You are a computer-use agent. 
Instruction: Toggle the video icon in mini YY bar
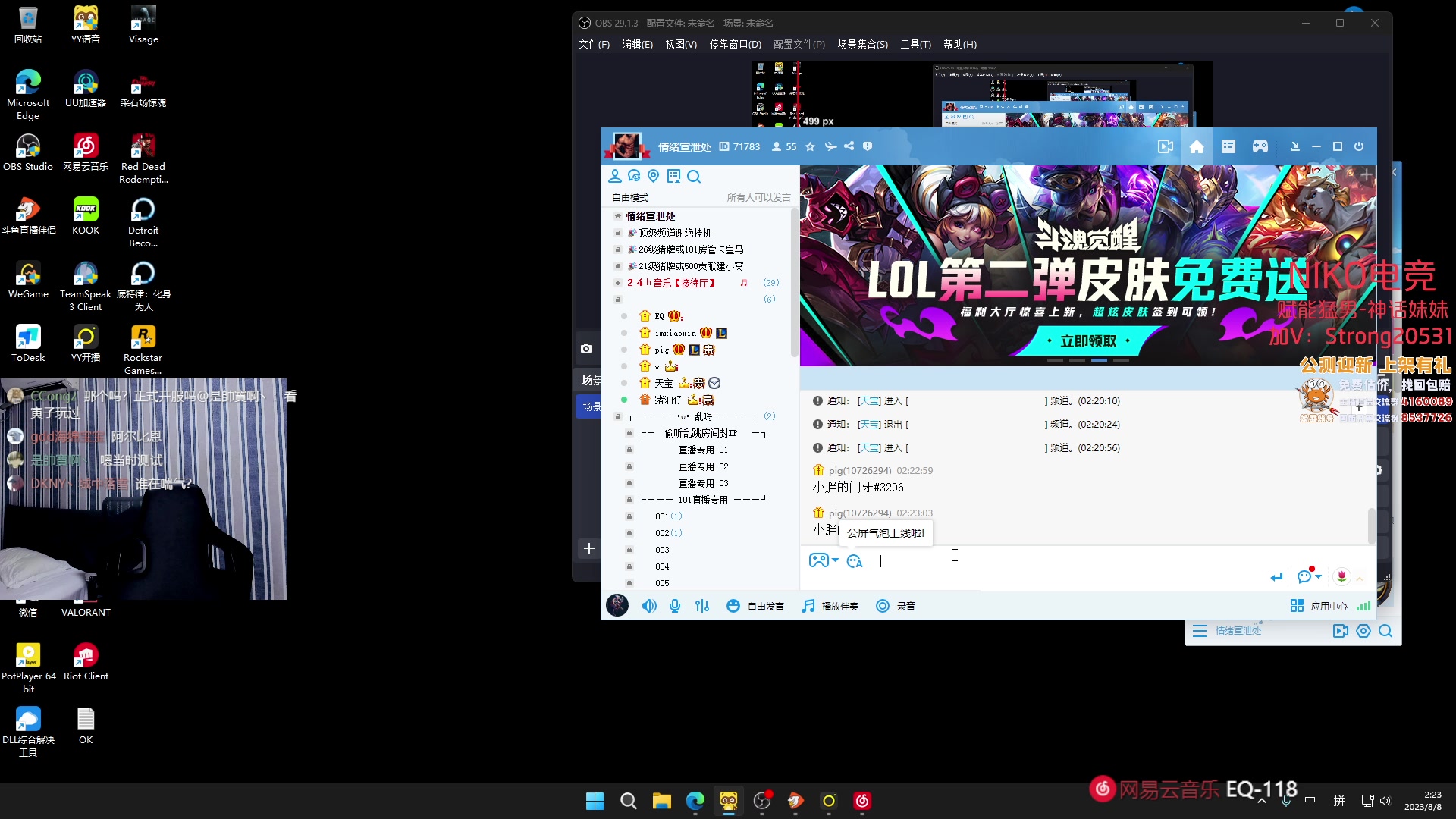coord(1341,631)
